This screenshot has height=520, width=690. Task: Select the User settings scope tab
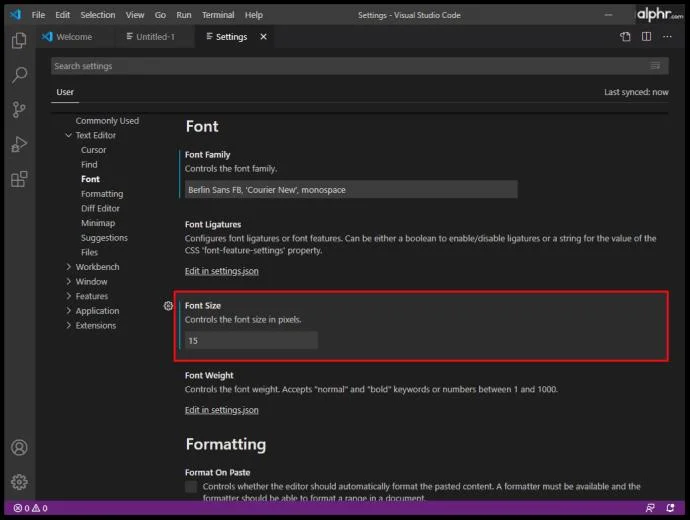click(65, 92)
